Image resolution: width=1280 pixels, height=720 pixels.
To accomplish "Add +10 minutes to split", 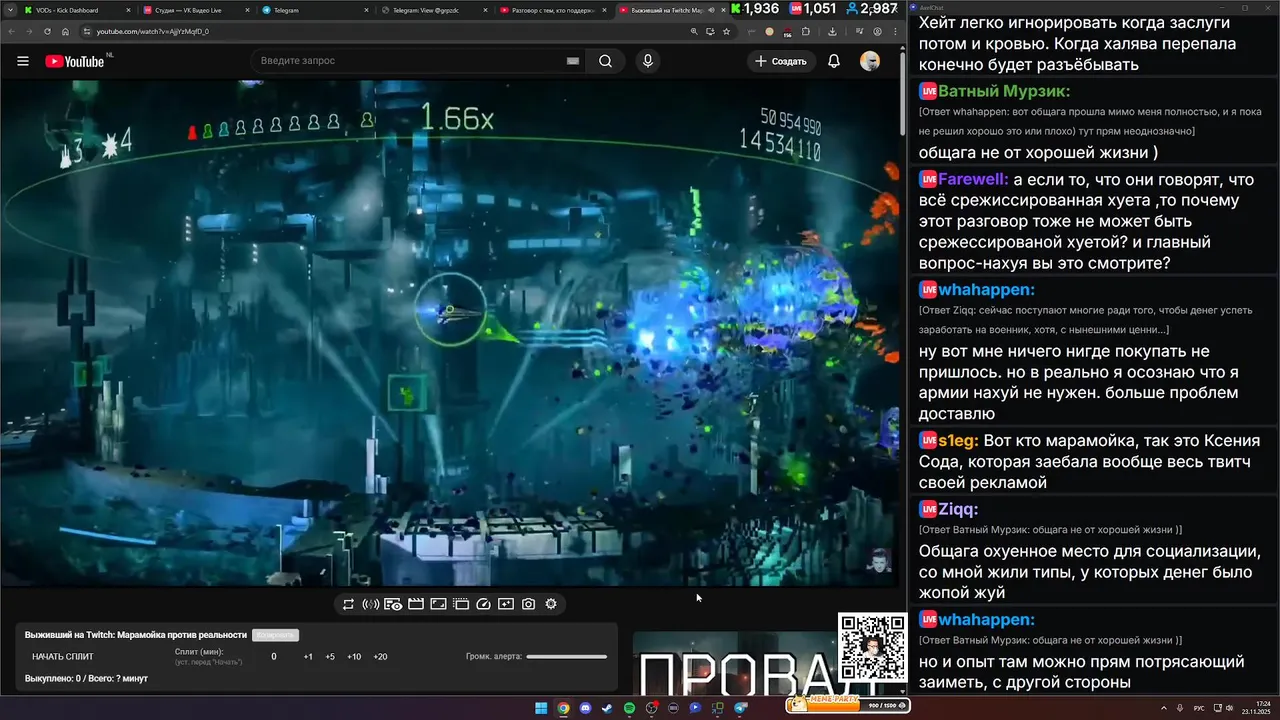I will pyautogui.click(x=354, y=657).
